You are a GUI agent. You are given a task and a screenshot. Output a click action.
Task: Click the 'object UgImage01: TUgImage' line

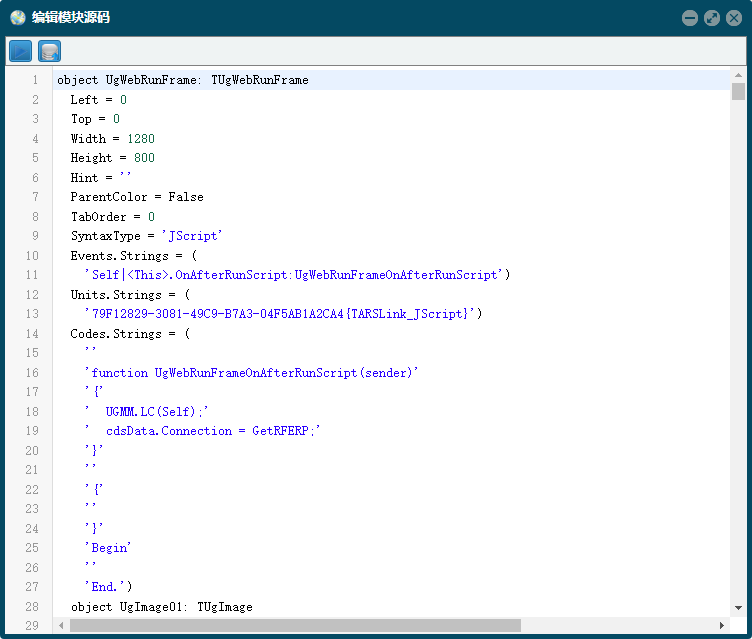(x=162, y=607)
